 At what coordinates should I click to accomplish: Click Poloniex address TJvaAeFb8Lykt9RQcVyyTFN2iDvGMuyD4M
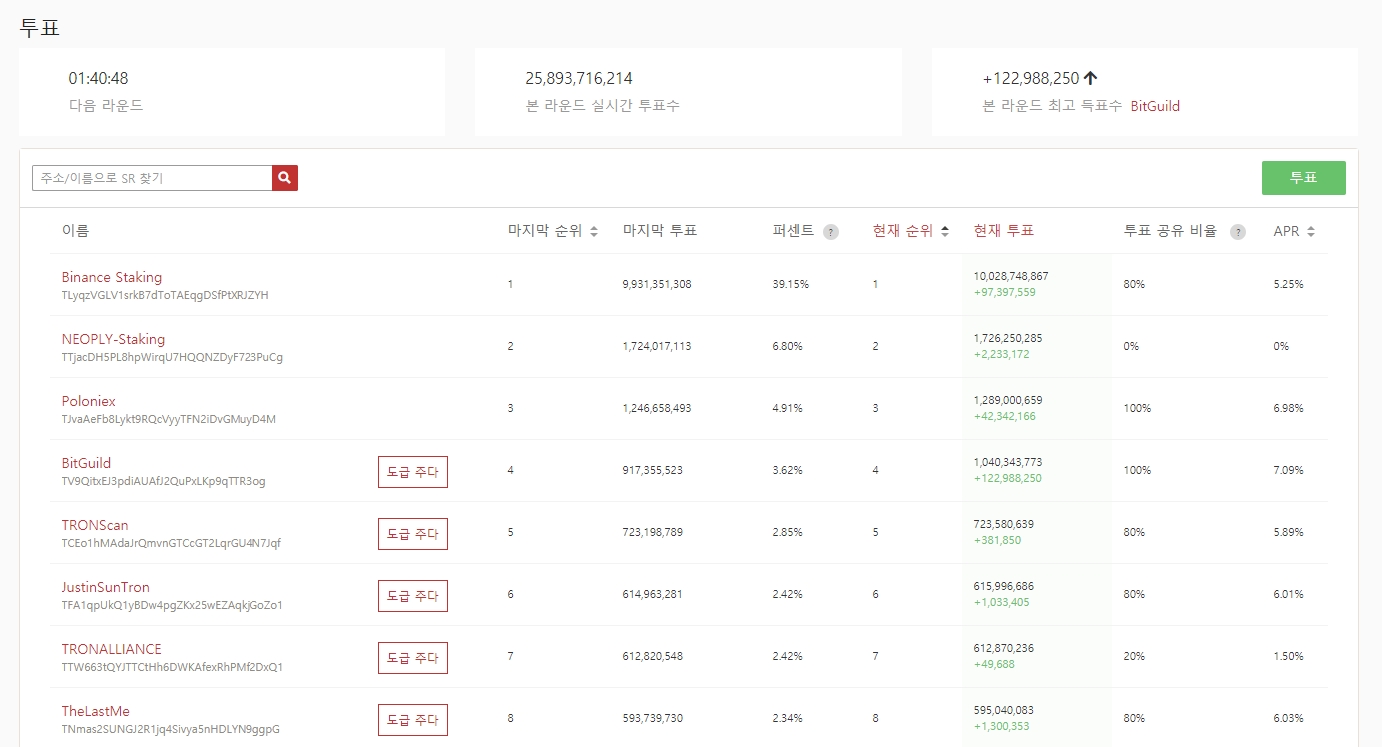coord(169,420)
